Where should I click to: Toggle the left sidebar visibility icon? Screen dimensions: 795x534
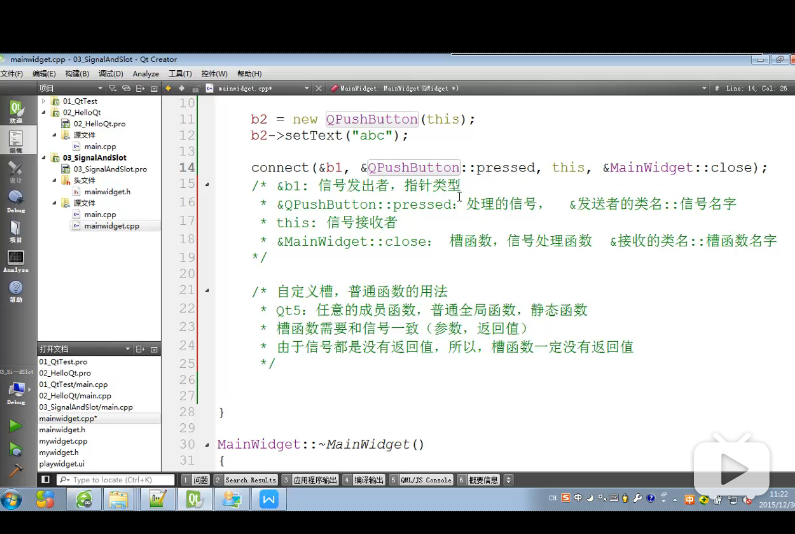point(45,480)
